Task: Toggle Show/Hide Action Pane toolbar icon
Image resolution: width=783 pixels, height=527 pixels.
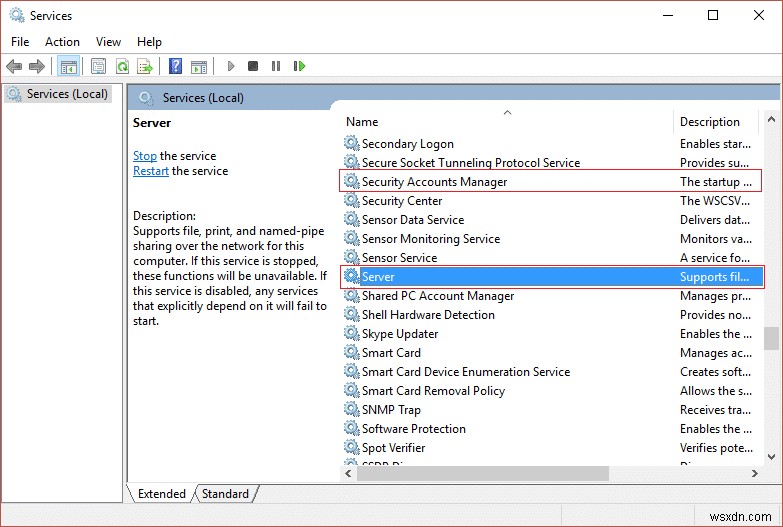Action: 199,66
